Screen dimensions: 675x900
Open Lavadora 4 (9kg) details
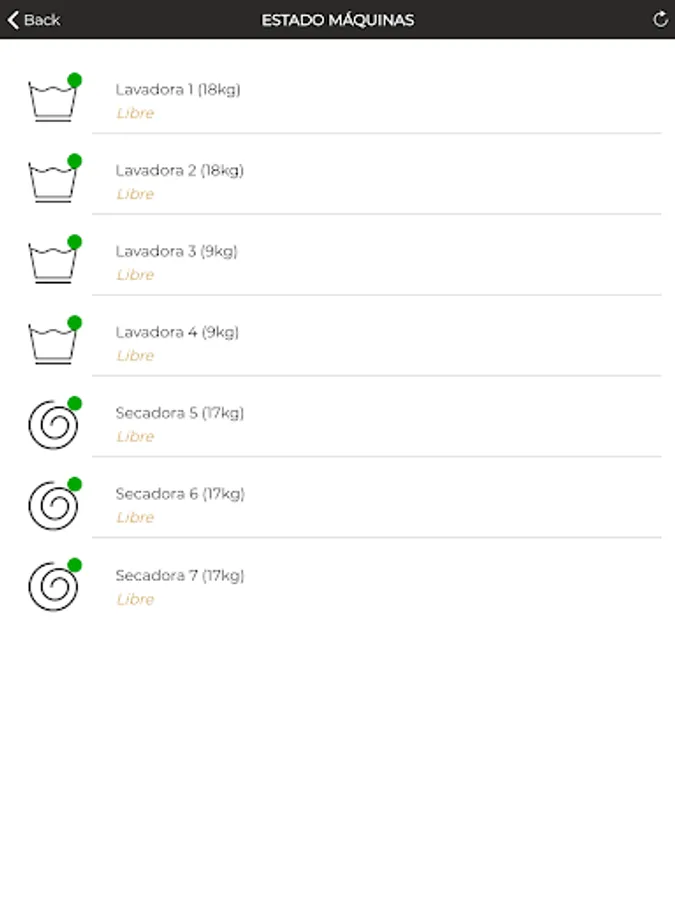pos(338,336)
